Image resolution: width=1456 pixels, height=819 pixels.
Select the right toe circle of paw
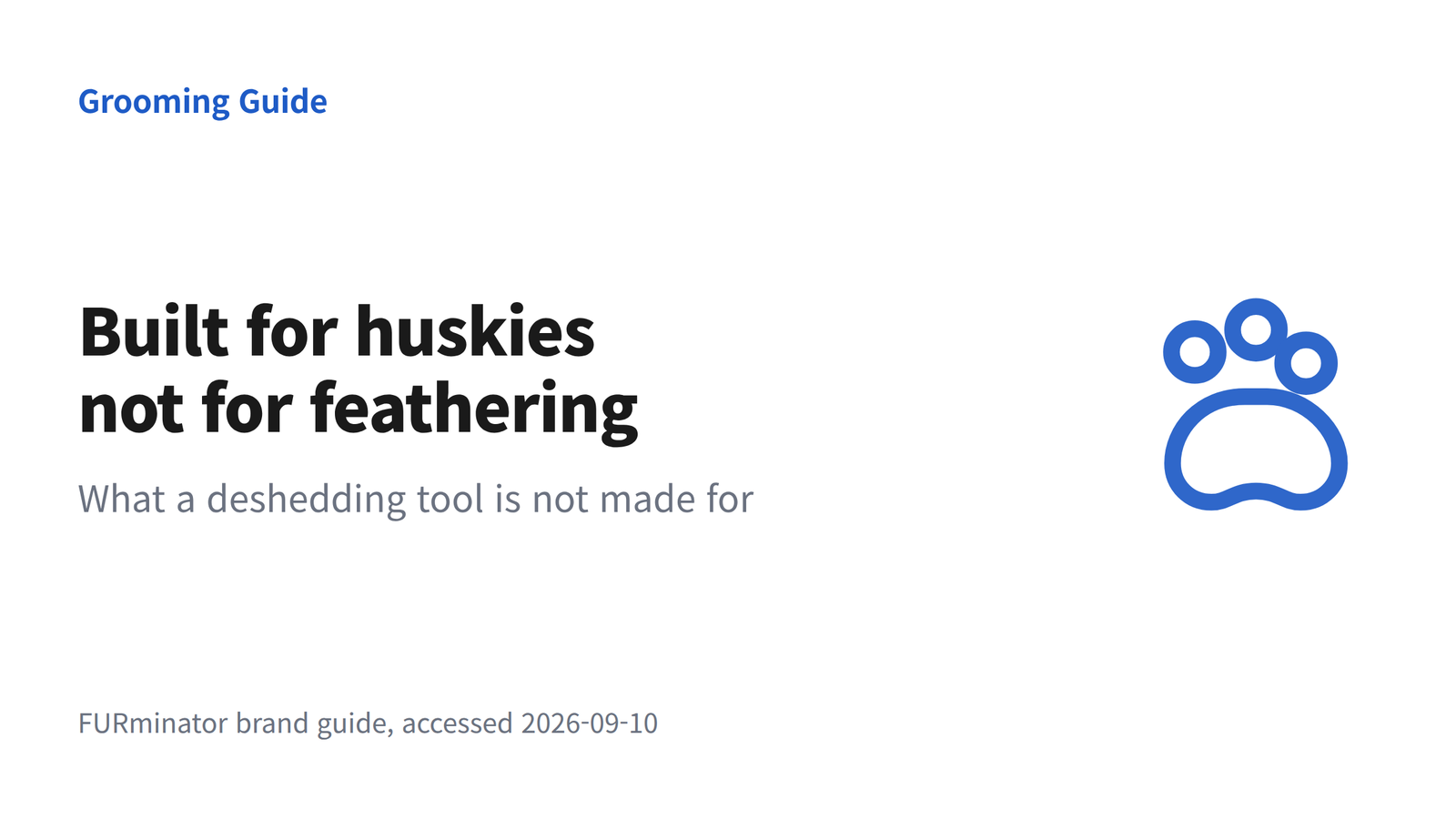click(1306, 363)
